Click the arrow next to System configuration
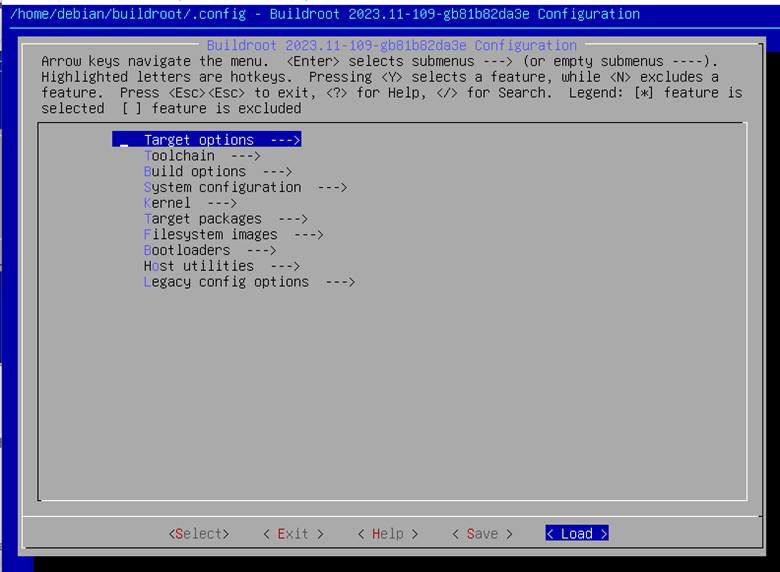780x572 pixels. click(x=332, y=187)
